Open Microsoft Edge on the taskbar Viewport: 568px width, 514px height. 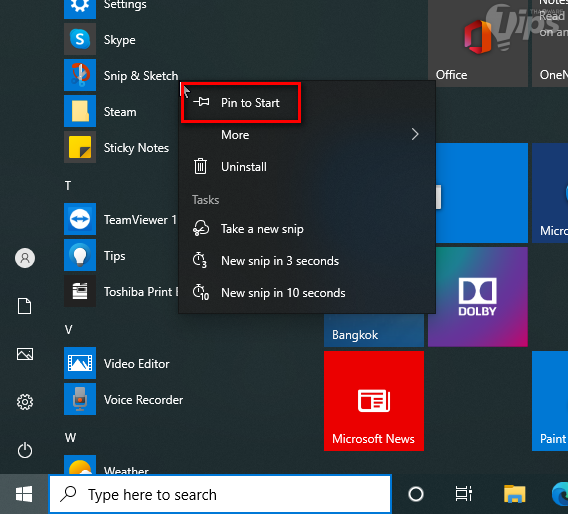560,494
